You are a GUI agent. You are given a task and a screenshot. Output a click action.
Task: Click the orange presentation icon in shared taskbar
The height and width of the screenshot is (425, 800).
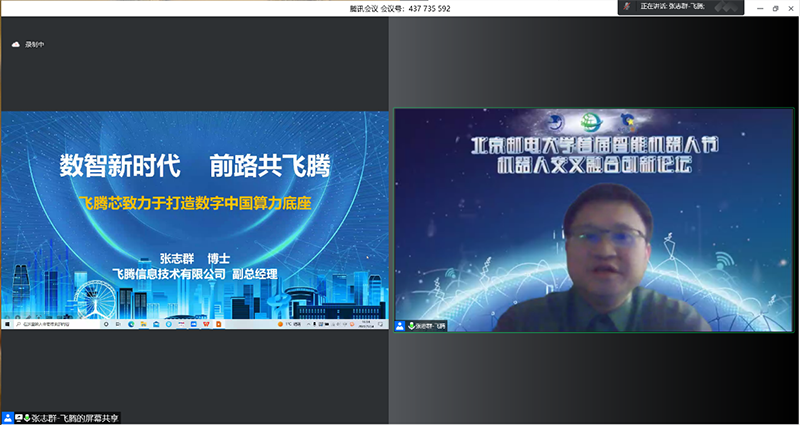(x=218, y=324)
